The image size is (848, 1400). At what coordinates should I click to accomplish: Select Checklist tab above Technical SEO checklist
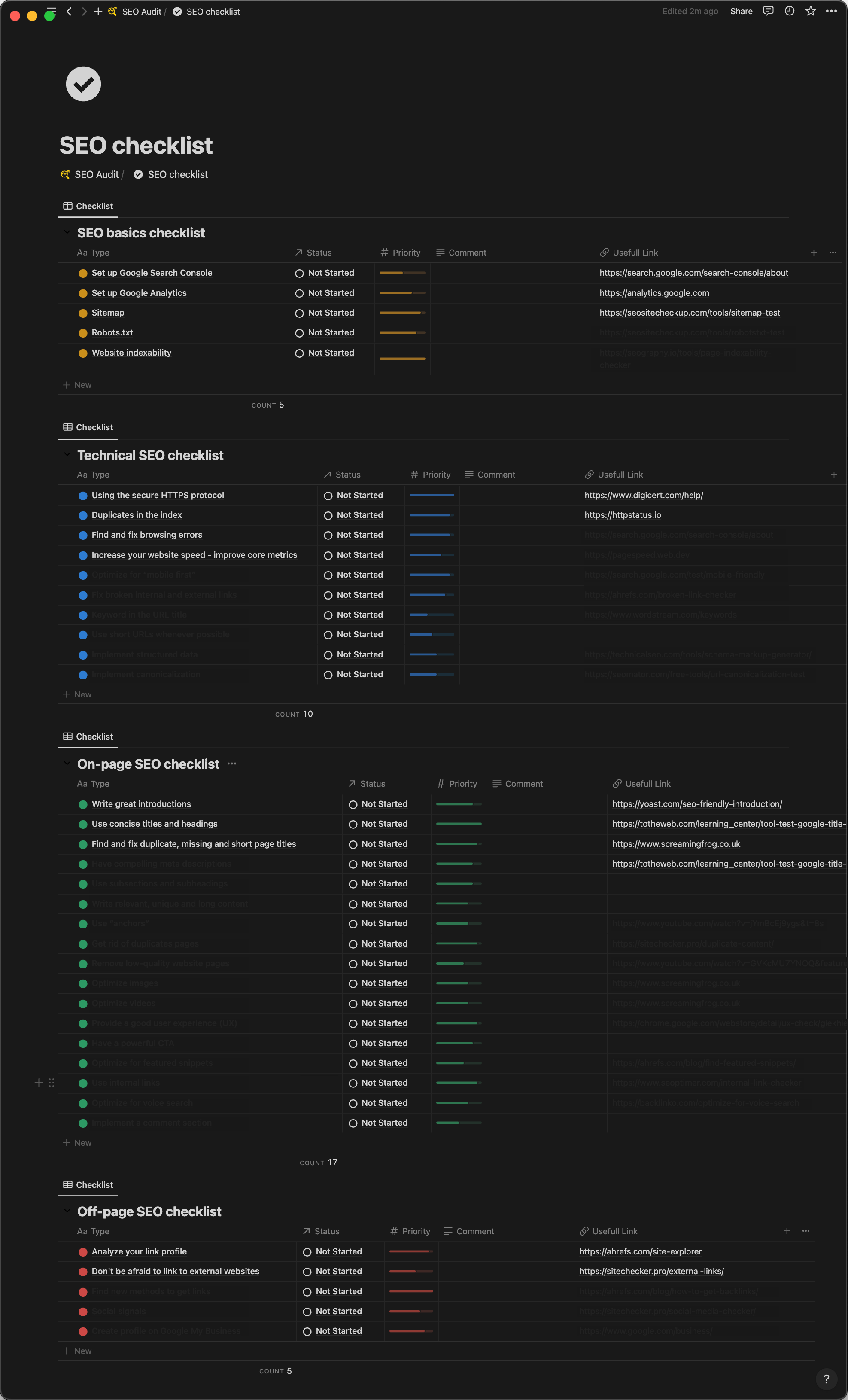(x=88, y=427)
